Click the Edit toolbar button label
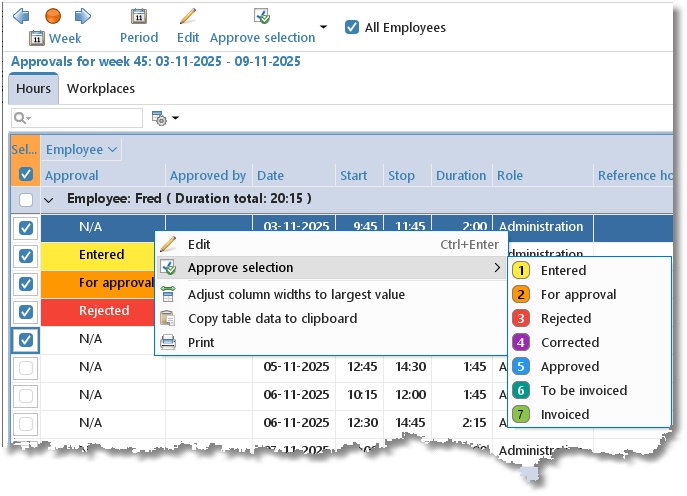This screenshot has height=496, width=687. tap(188, 38)
